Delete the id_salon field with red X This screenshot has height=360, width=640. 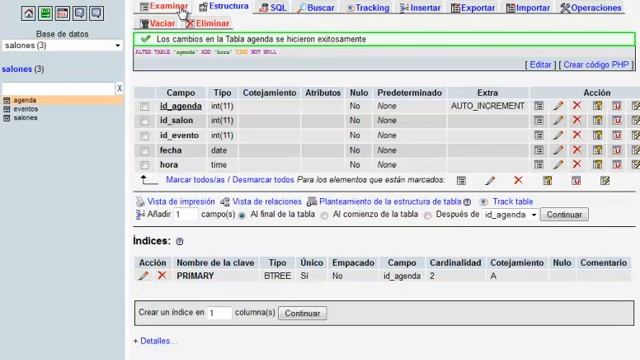pos(577,120)
